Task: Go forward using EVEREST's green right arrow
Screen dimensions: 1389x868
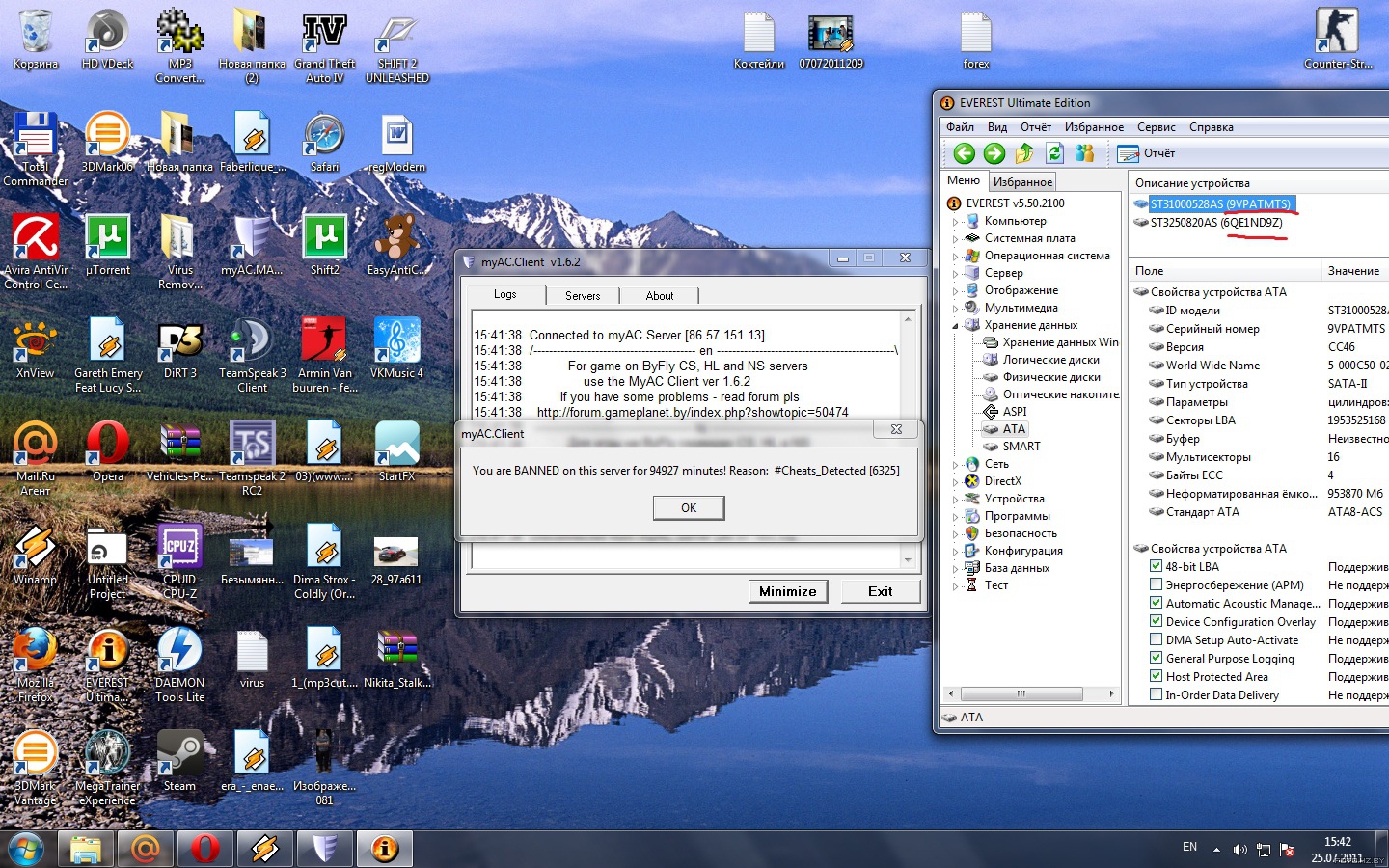Action: tap(994, 153)
